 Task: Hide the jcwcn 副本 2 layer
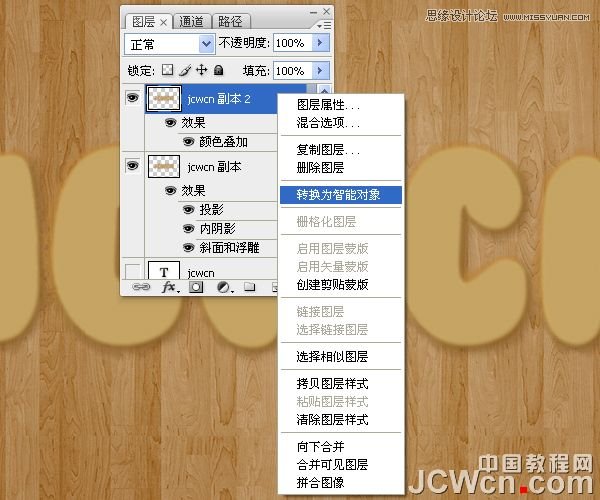coord(132,98)
